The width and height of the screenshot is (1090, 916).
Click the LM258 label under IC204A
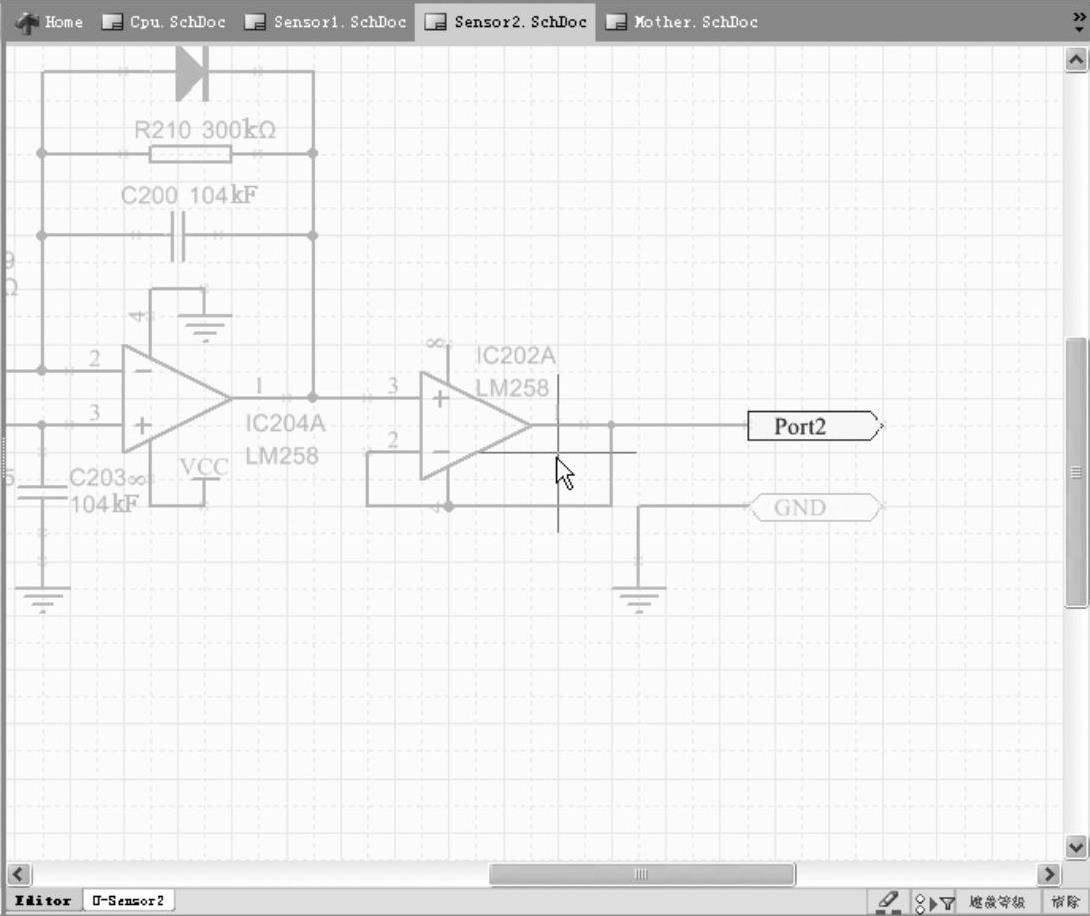coord(282,456)
